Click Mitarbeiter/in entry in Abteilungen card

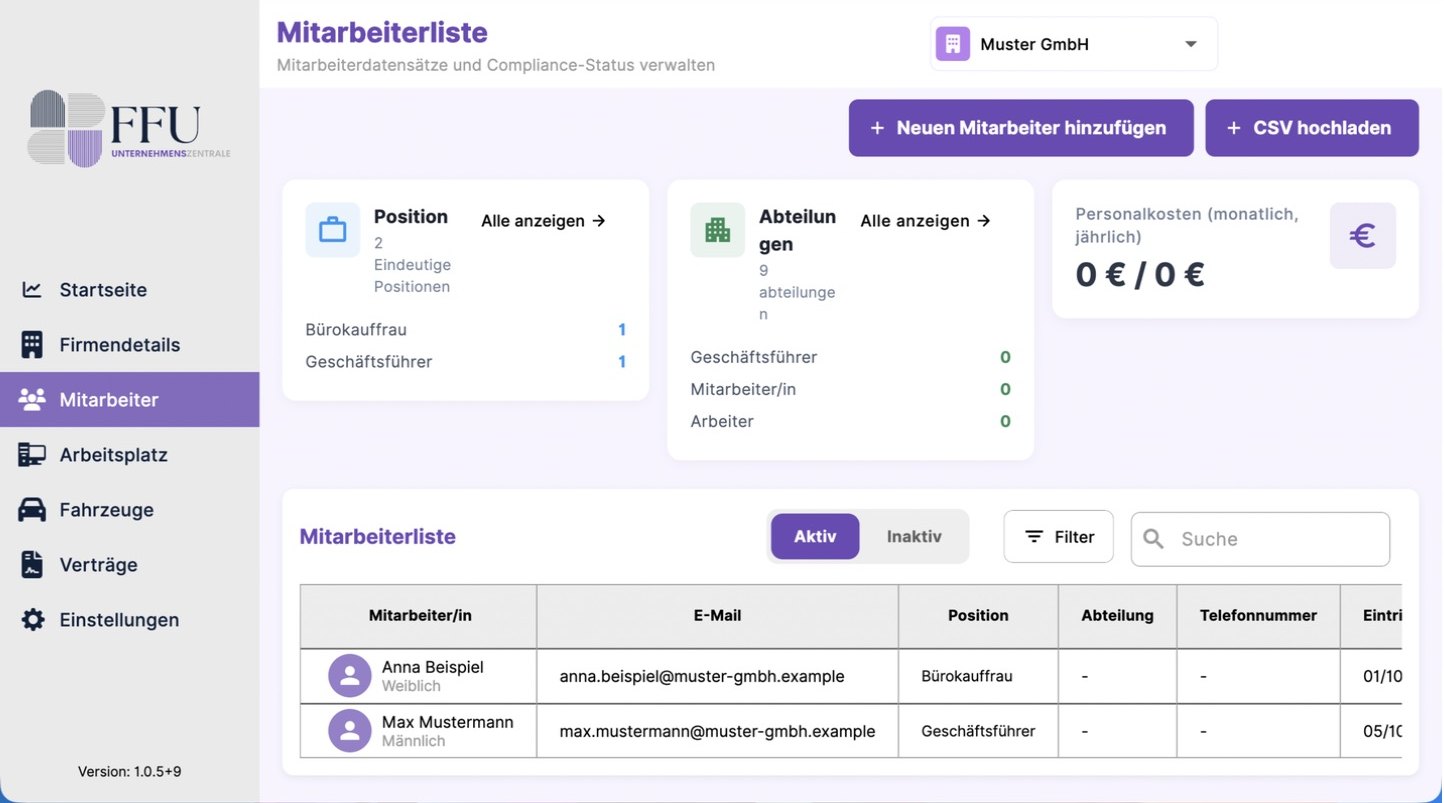point(743,390)
